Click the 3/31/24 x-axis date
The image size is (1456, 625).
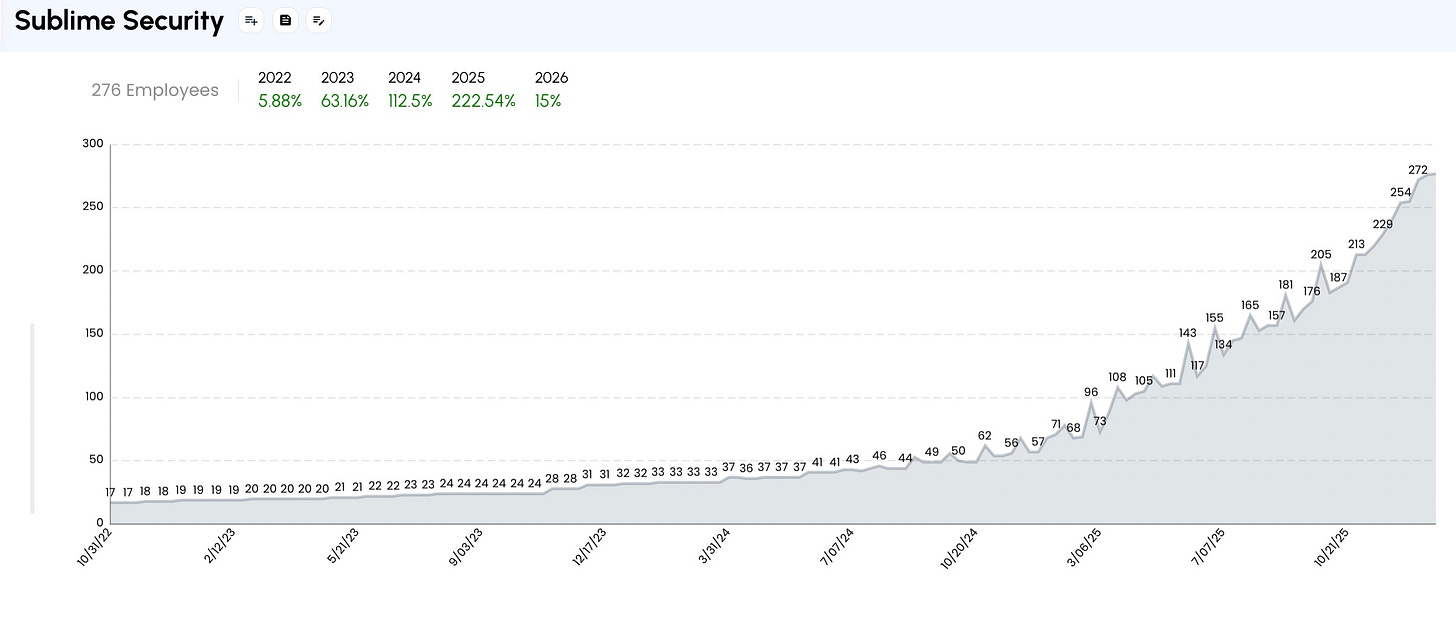point(716,546)
